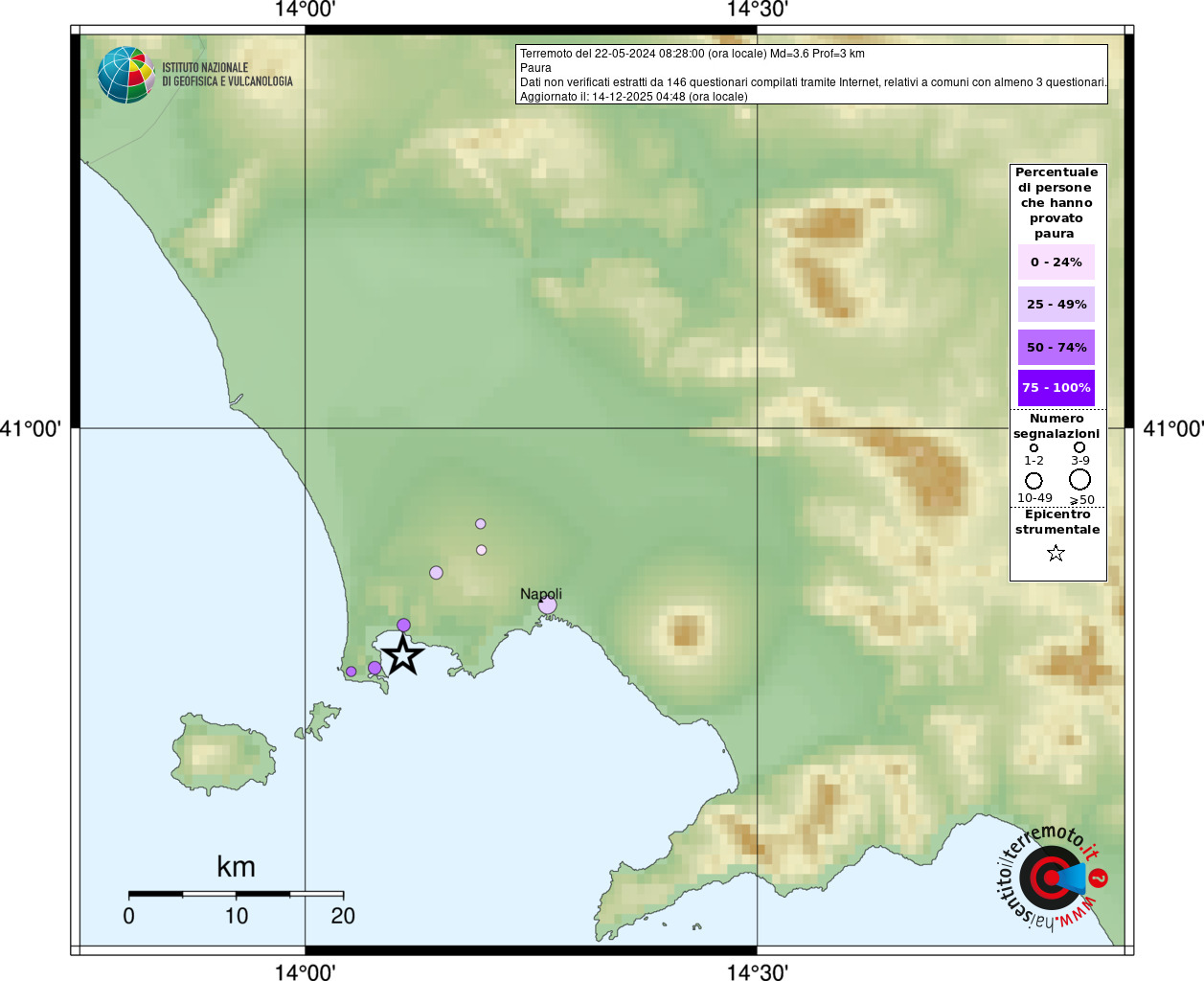Click the black-and-white distance scale bar
The image size is (1204, 981).
pyautogui.click(x=236, y=894)
